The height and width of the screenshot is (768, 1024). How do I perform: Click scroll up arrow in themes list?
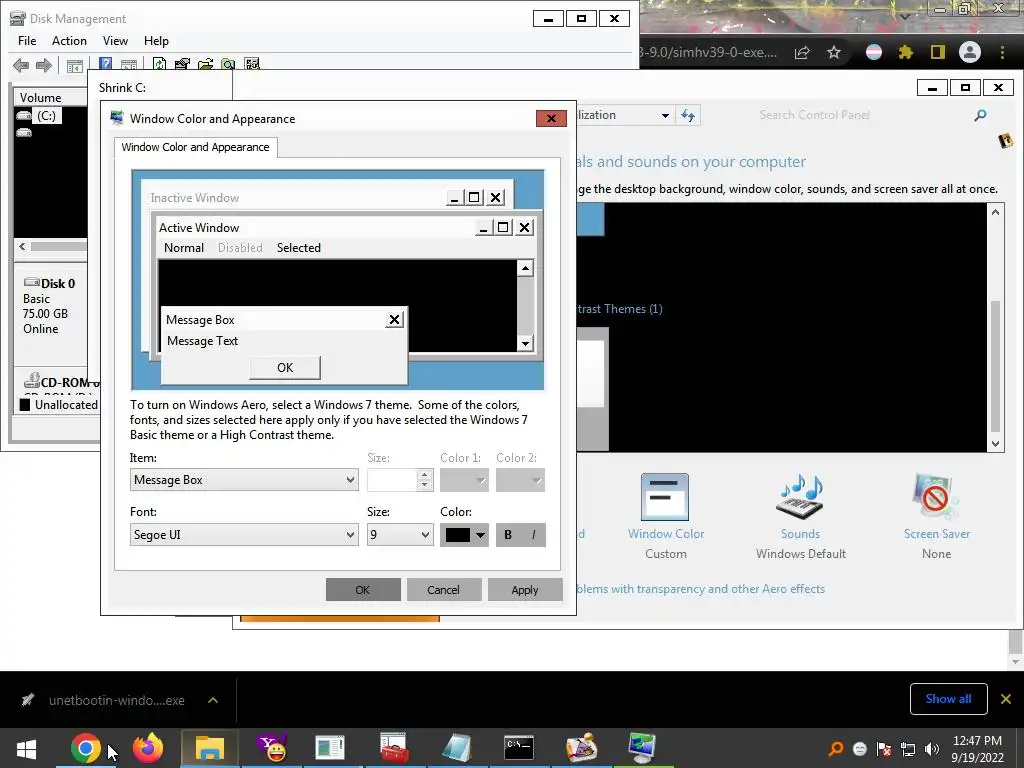pos(995,212)
